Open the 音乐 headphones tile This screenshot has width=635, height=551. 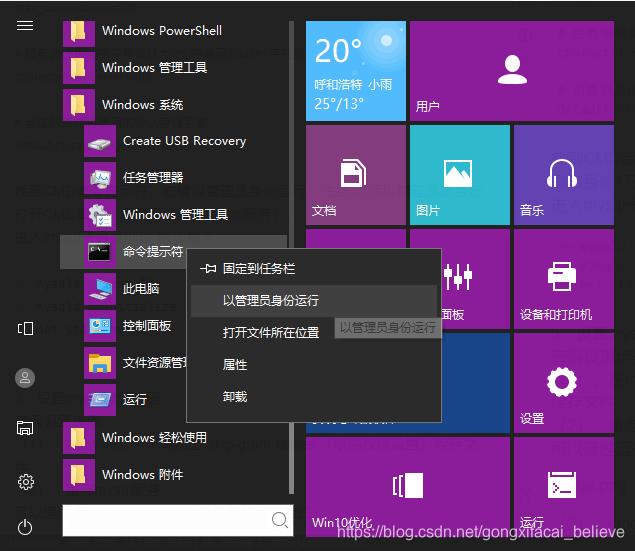[564, 175]
